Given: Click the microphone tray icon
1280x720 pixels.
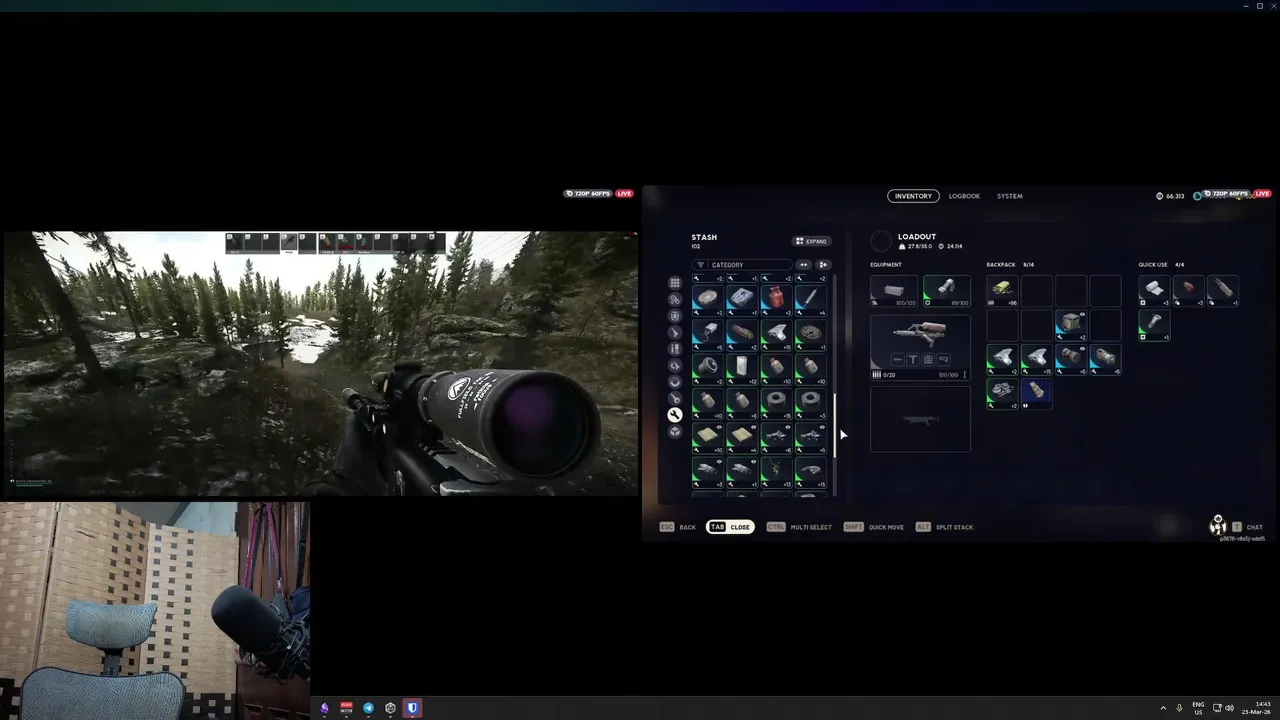Looking at the screenshot, I should (x=1180, y=708).
